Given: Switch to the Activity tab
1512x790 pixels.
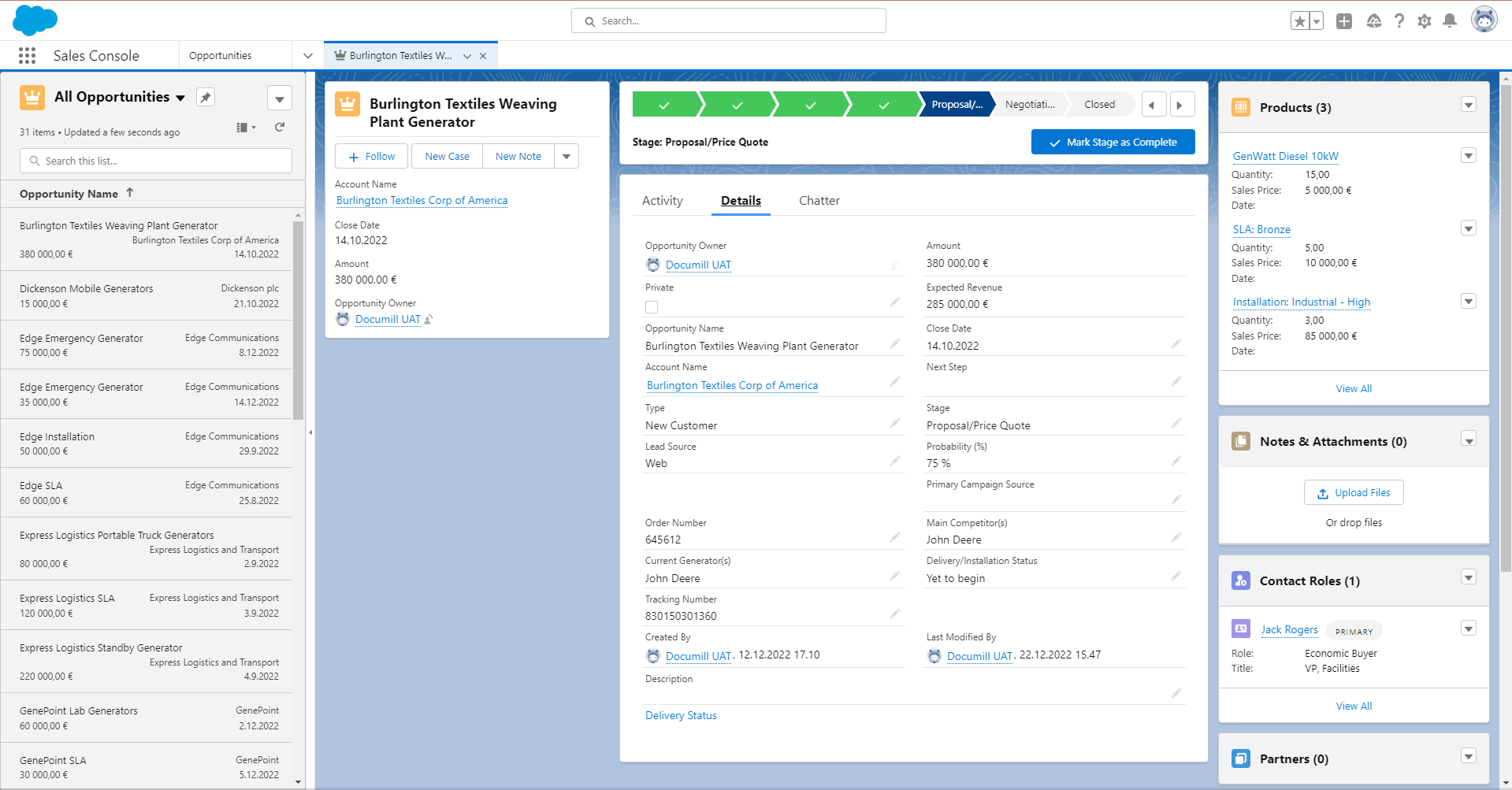Looking at the screenshot, I should (663, 201).
